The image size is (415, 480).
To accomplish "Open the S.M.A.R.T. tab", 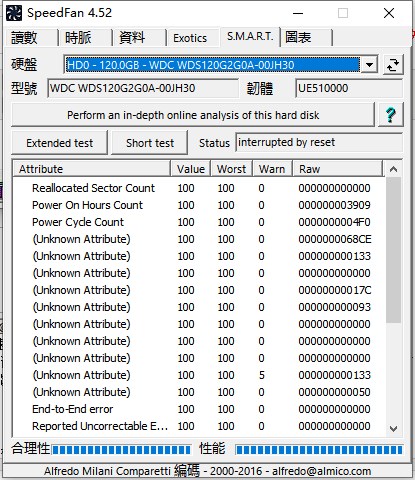I will [250, 36].
